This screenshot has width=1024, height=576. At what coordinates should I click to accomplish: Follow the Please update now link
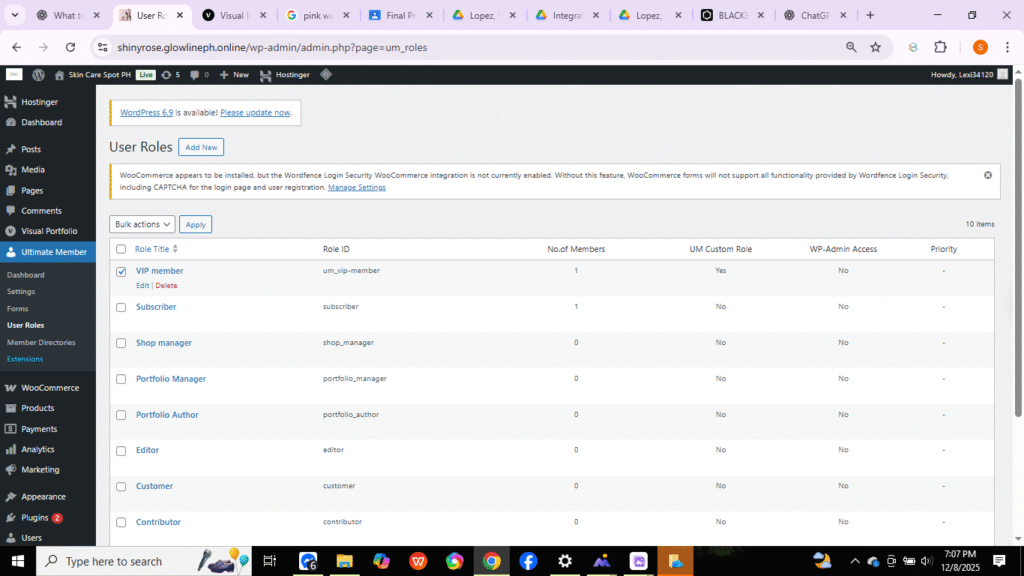255,112
